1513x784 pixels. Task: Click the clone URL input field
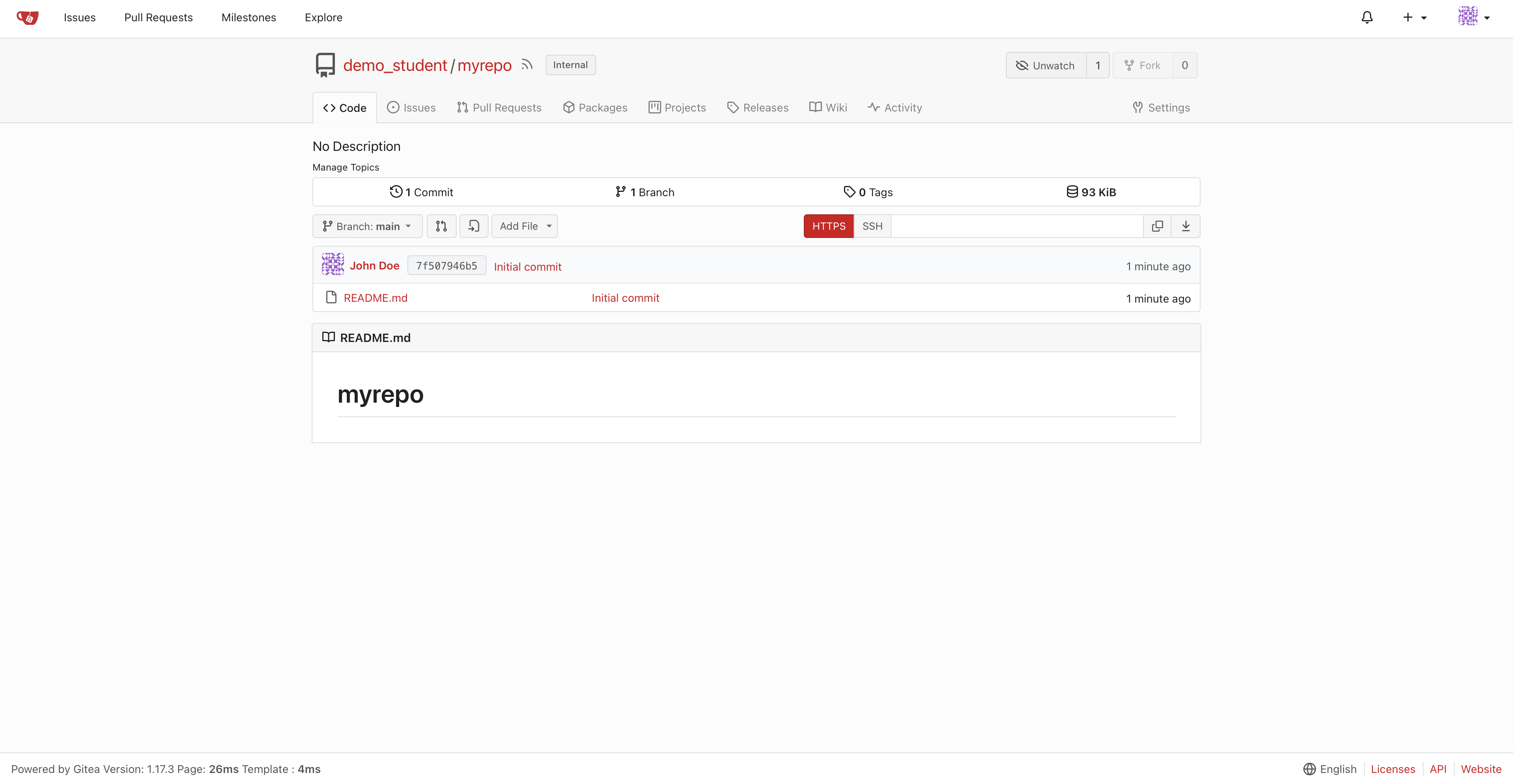point(1017,226)
